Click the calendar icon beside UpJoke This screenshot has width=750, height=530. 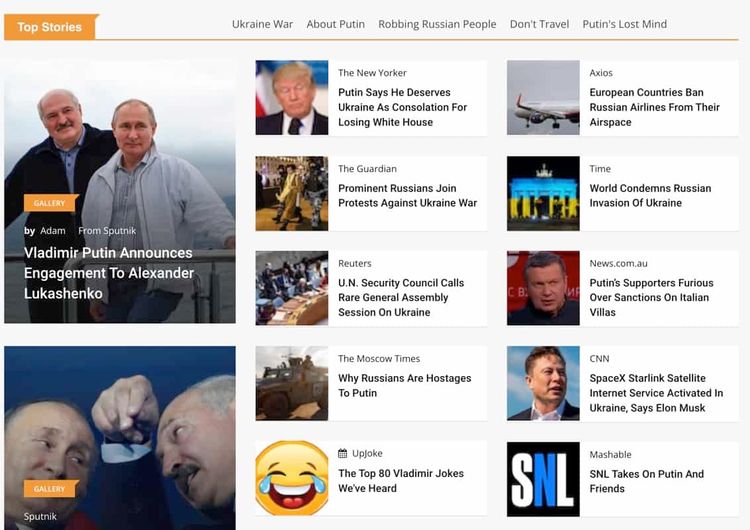pos(342,453)
